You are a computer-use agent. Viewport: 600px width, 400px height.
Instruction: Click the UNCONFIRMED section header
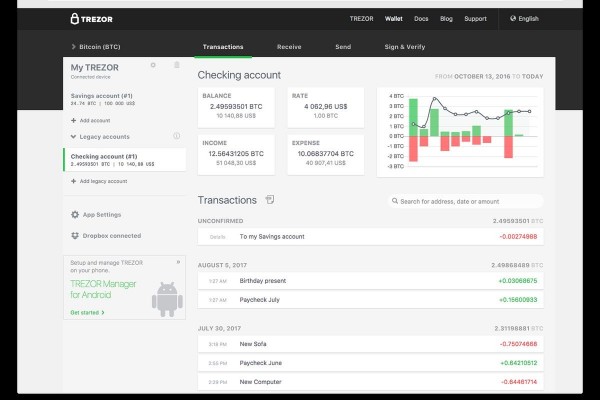click(x=220, y=221)
